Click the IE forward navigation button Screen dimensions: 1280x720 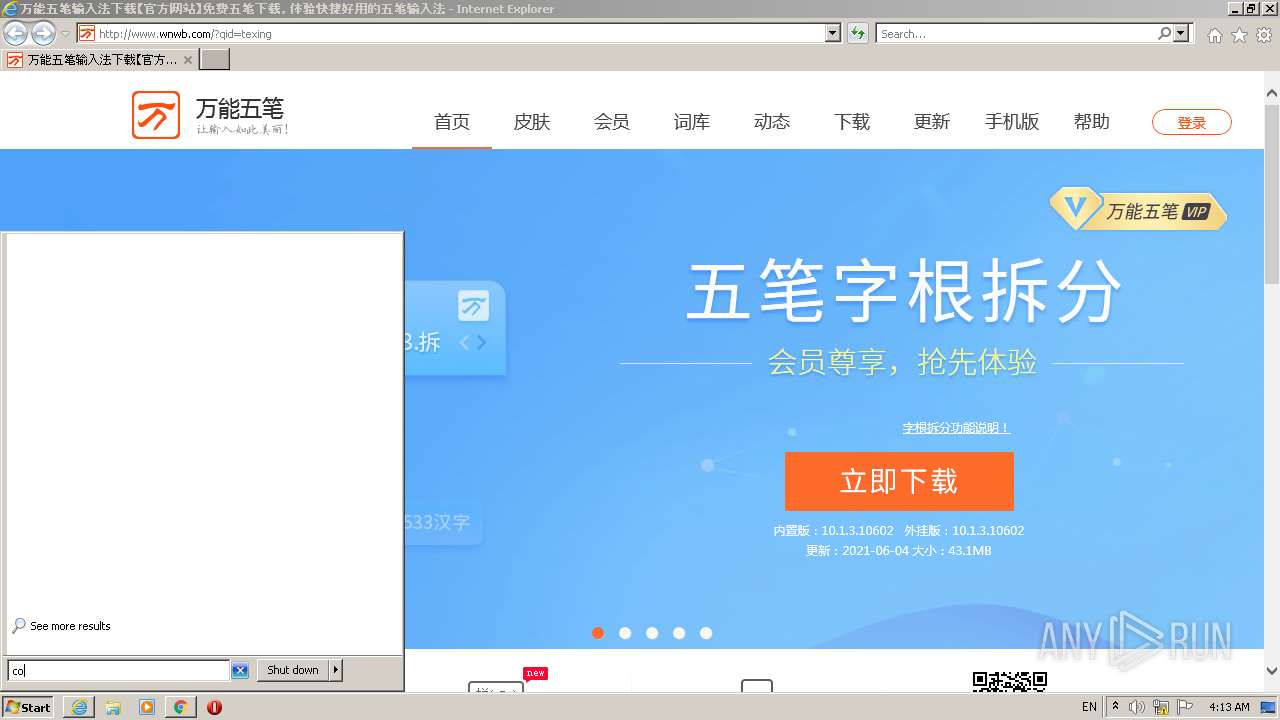click(x=43, y=33)
